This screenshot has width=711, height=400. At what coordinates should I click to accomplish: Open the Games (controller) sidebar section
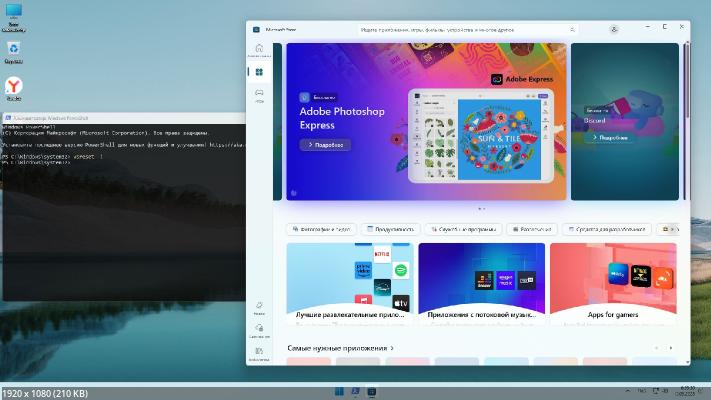click(259, 95)
